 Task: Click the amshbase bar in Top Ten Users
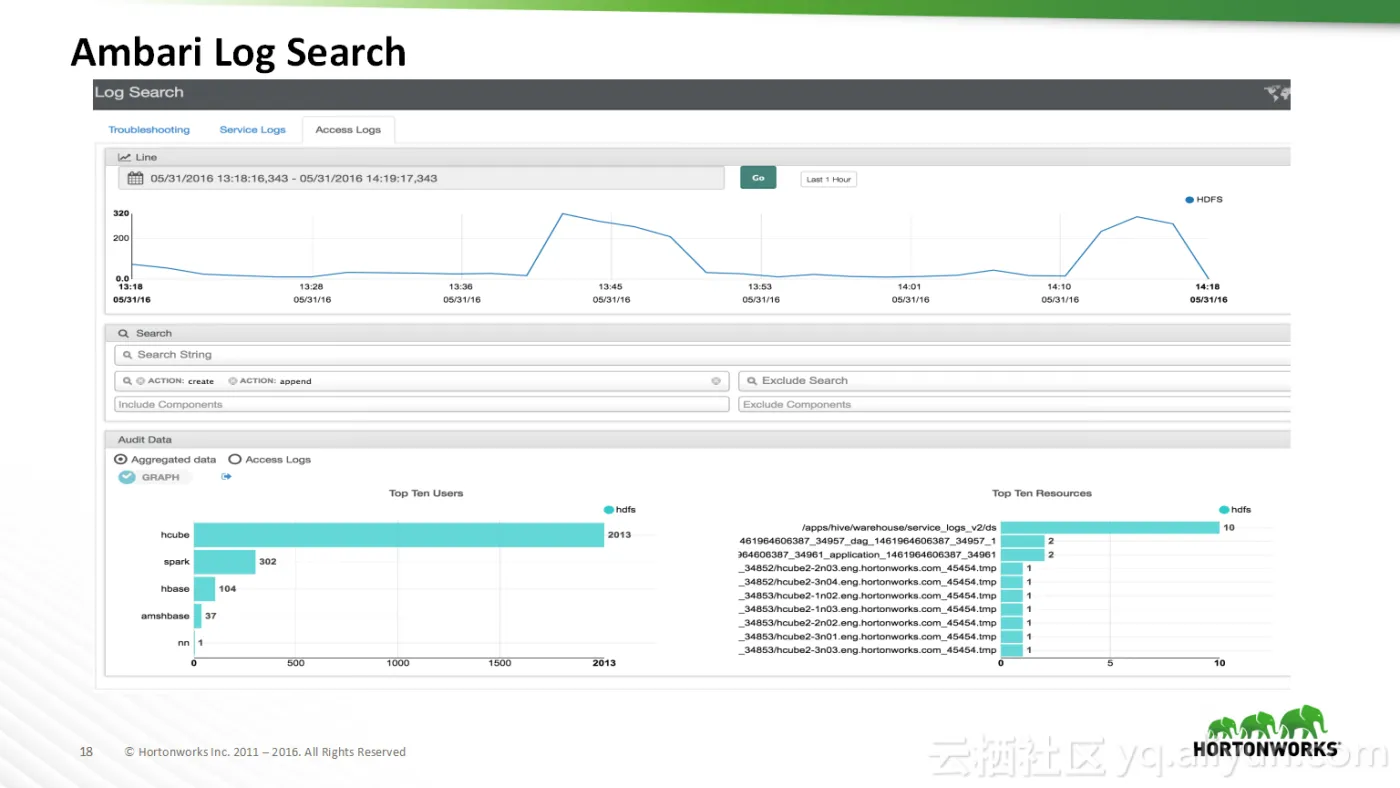click(x=198, y=616)
